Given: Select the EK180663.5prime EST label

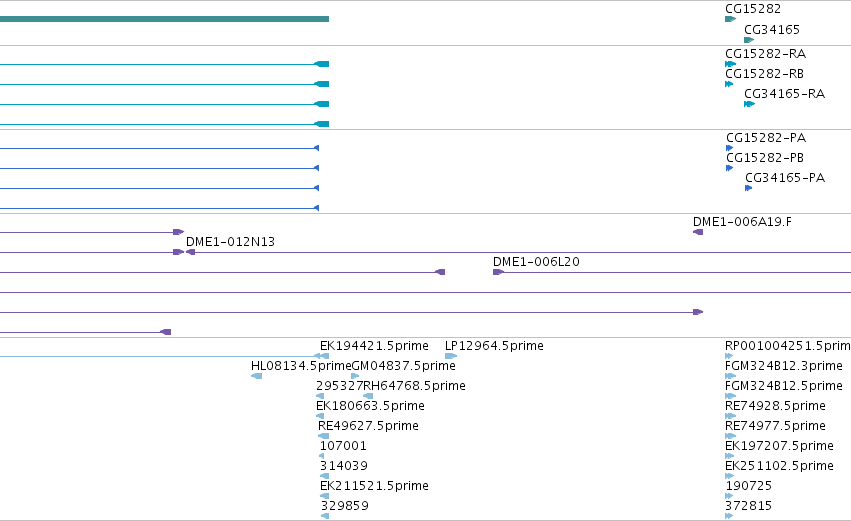Looking at the screenshot, I should 370,406.
